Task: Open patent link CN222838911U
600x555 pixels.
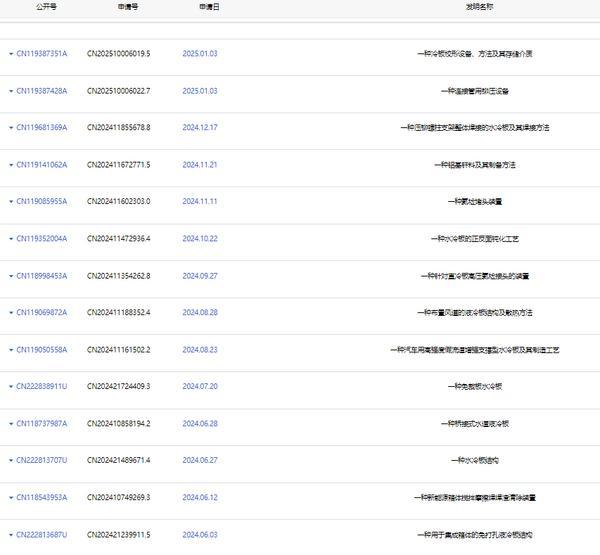Action: [x=42, y=387]
